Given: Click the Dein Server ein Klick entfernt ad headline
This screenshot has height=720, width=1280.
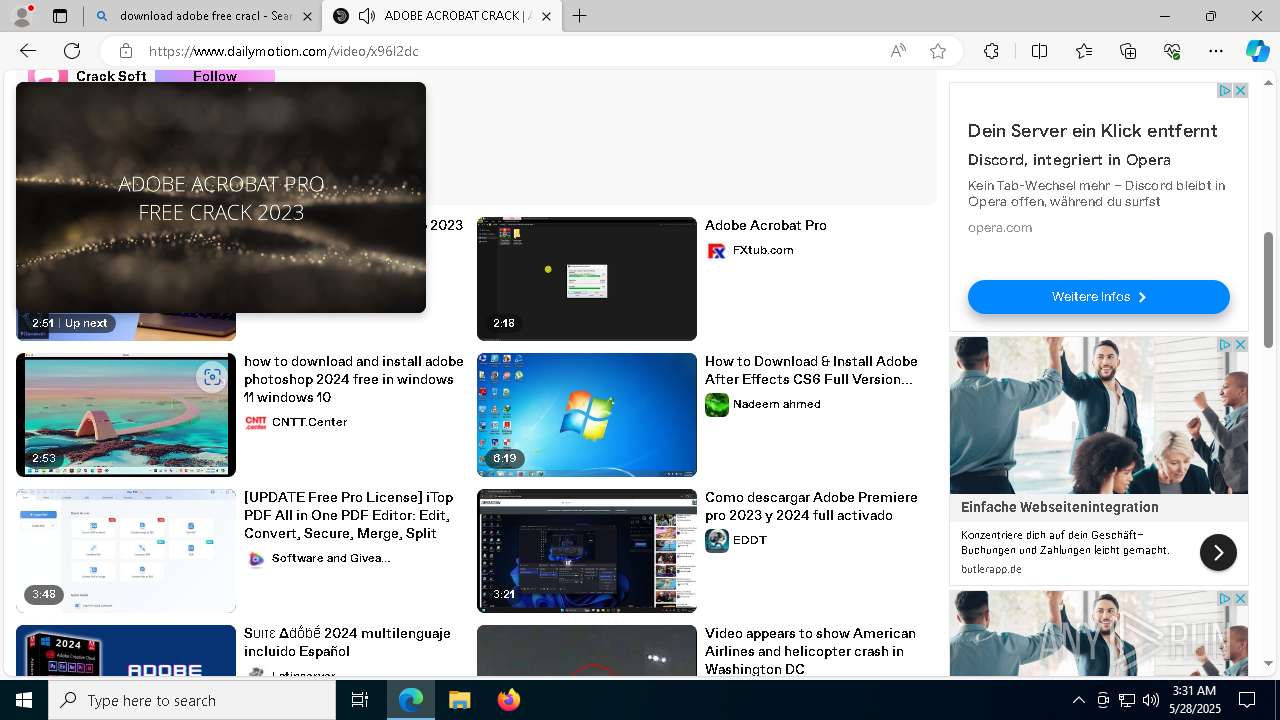Looking at the screenshot, I should (1092, 131).
